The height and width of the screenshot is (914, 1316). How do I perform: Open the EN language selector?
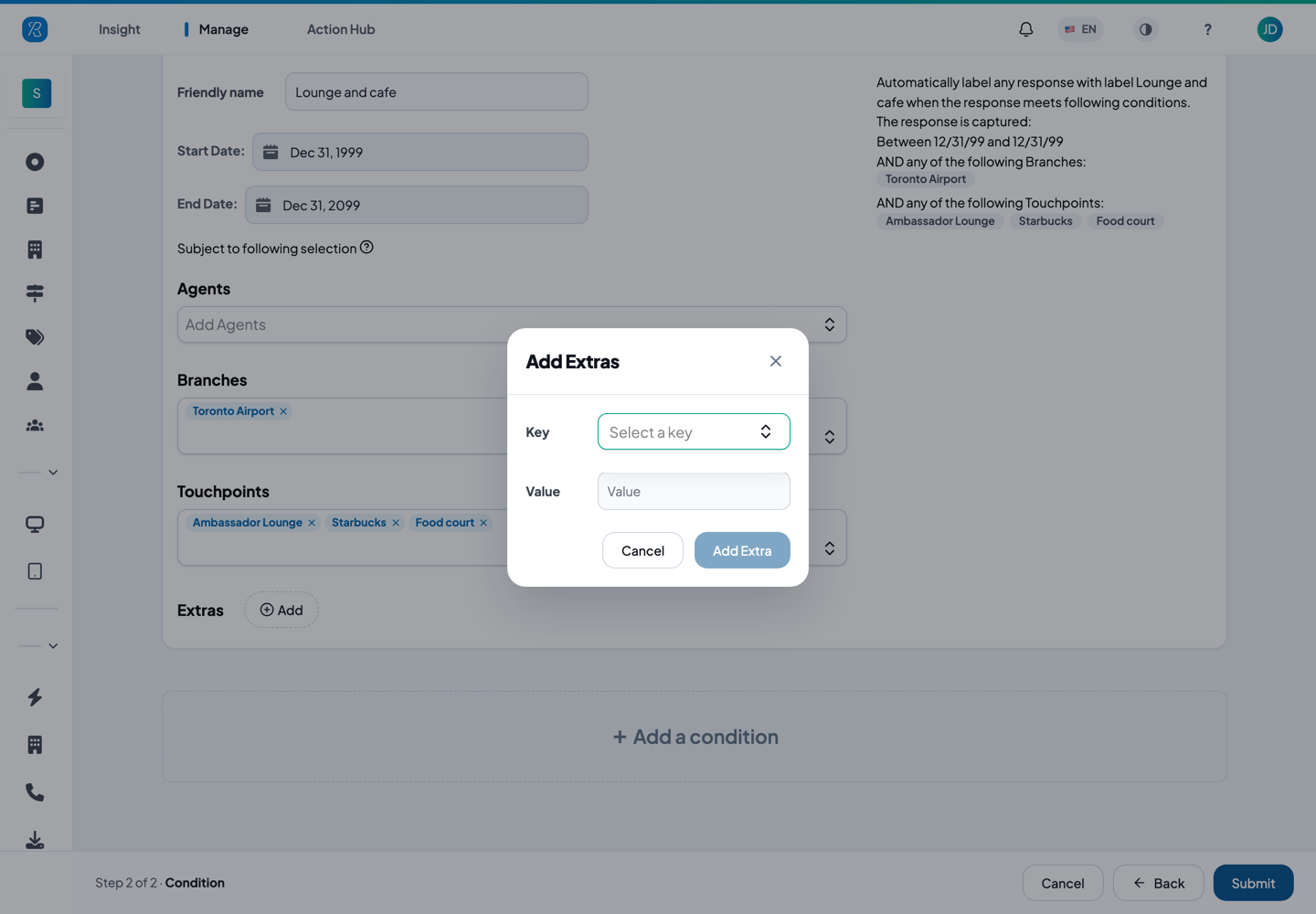[1080, 29]
